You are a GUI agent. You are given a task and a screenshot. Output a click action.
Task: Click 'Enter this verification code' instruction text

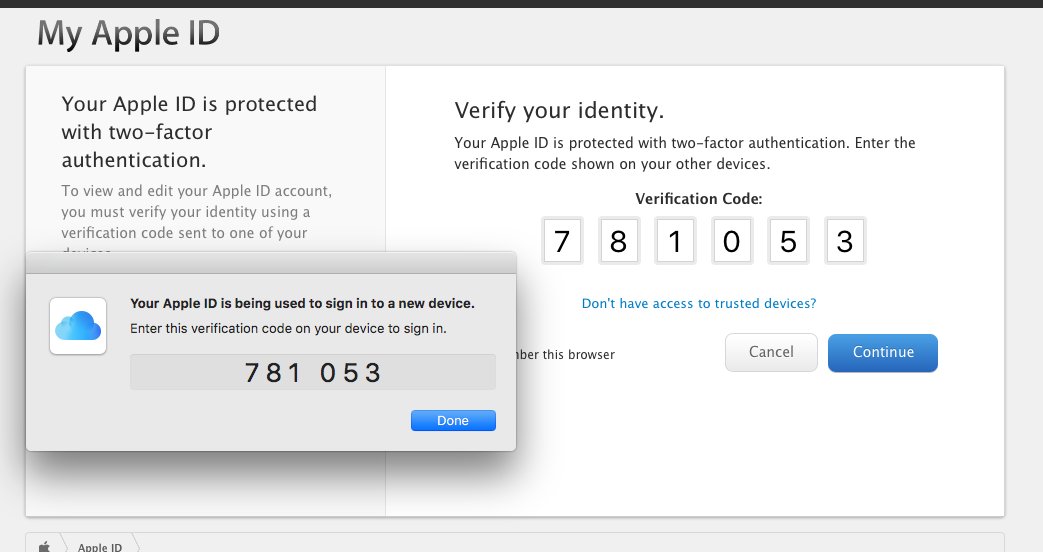(x=288, y=329)
